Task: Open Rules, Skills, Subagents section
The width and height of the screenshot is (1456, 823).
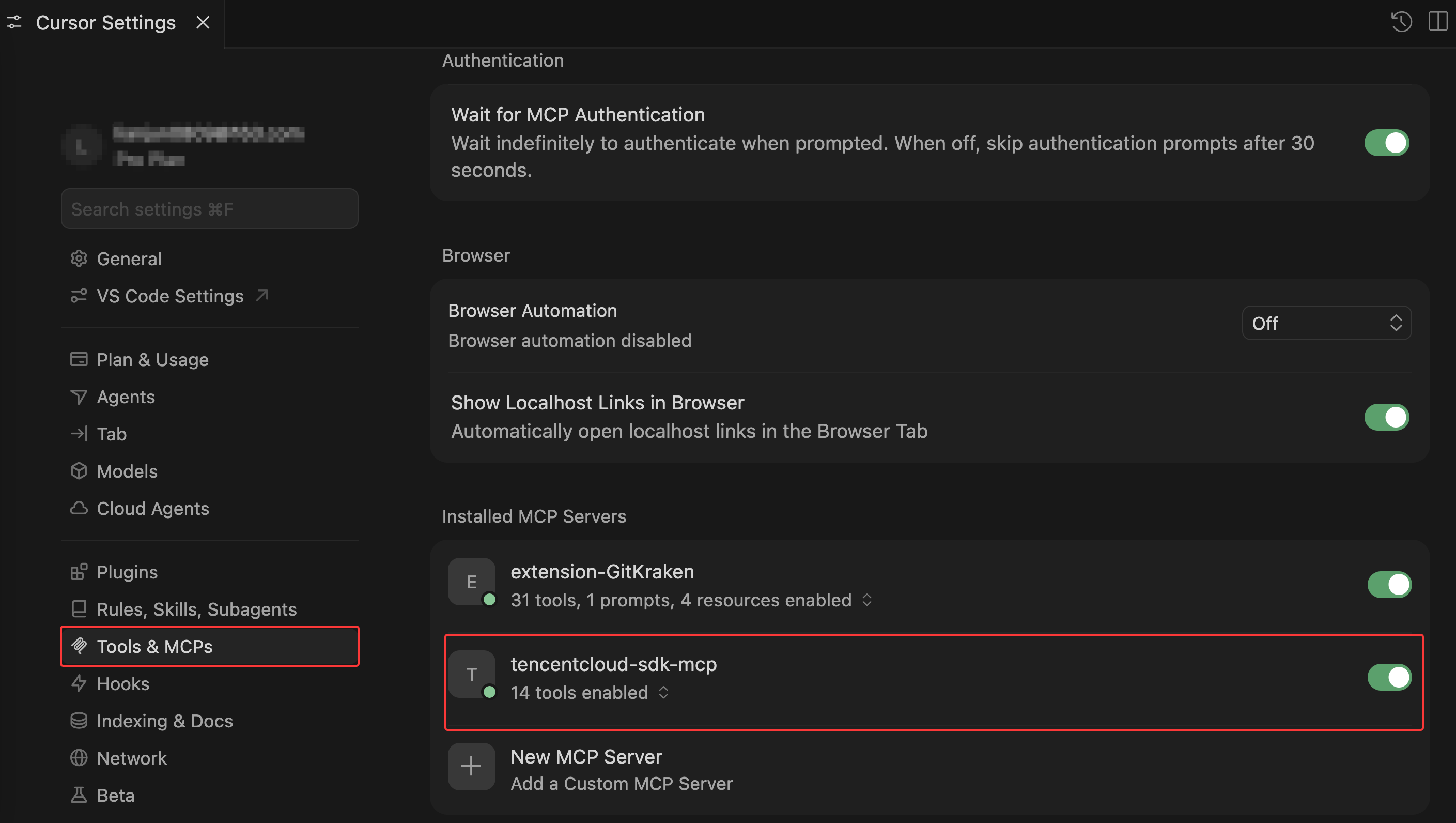Action: [209, 609]
